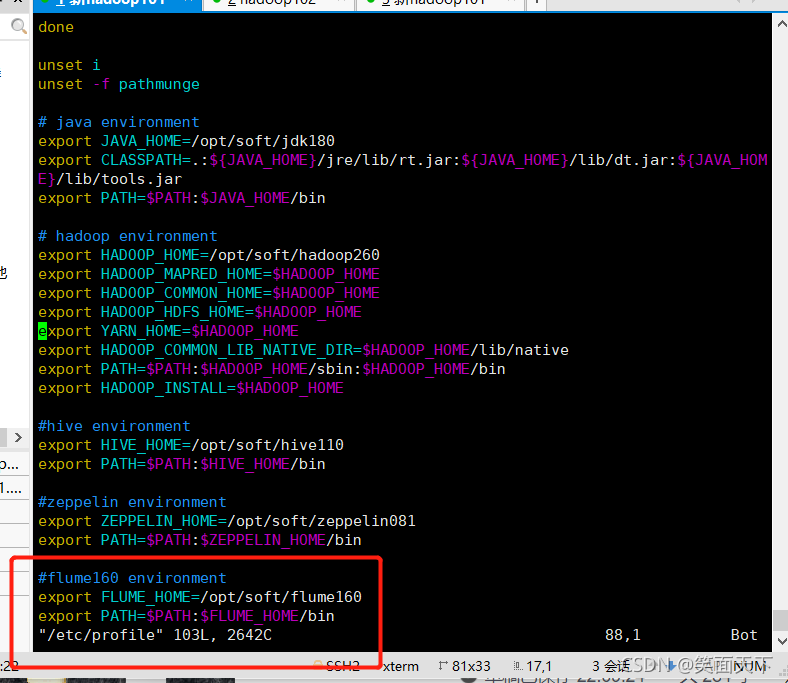Click the '88,1' vim ruler position

click(623, 635)
